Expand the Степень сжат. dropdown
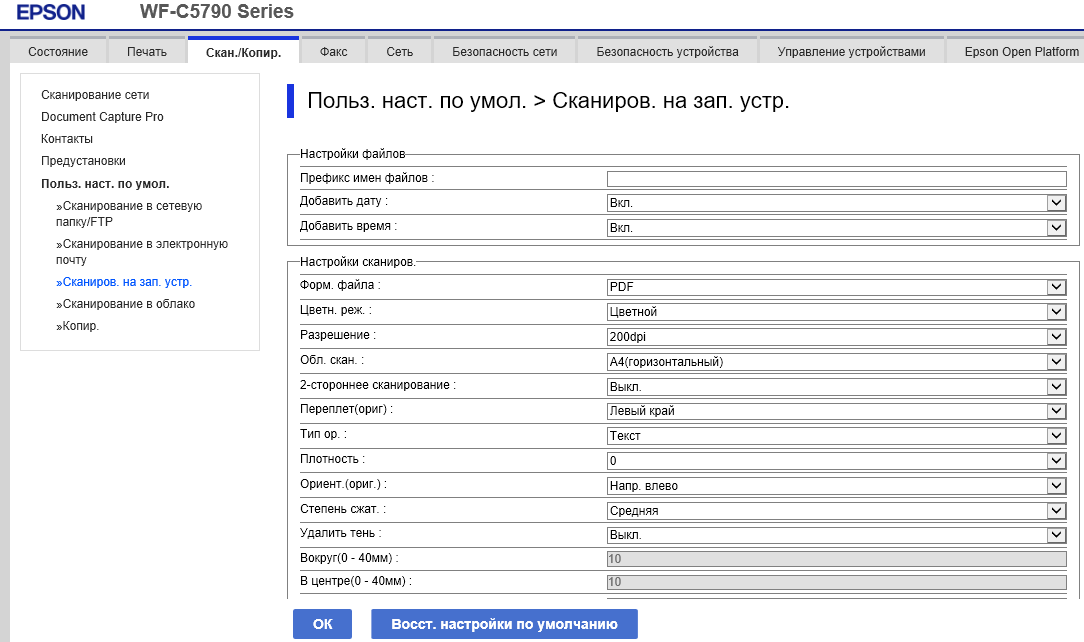Screen dimensions: 1084x642 (836, 511)
